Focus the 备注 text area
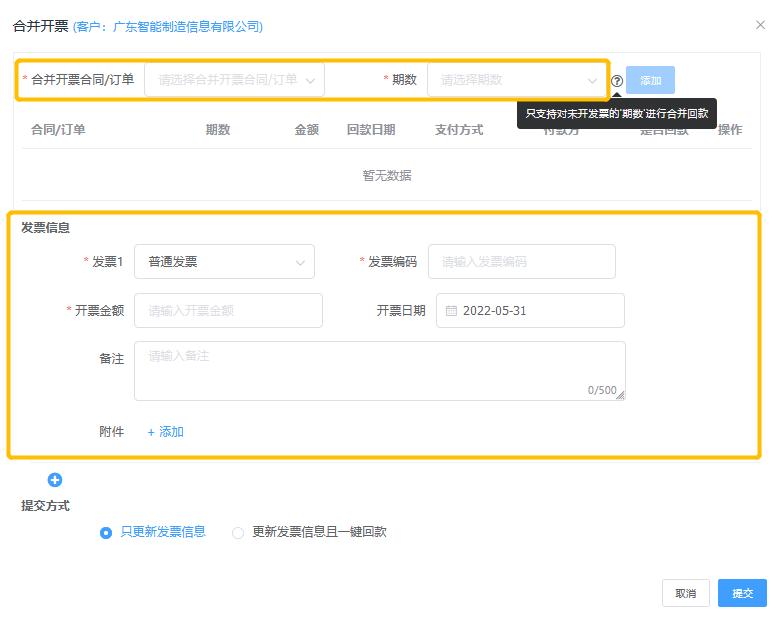The width and height of the screenshot is (781, 624). pos(380,371)
